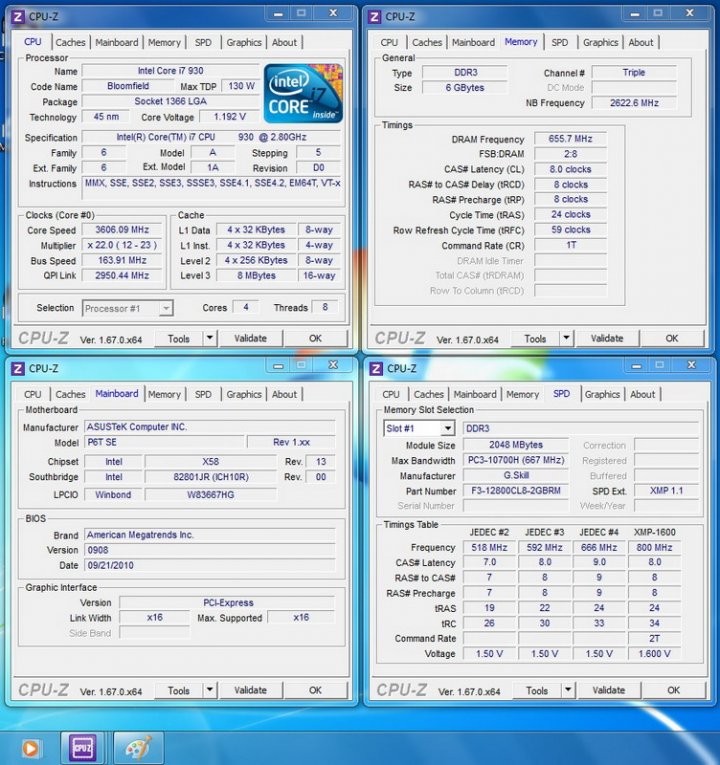Click Tools button in the SPD window
720x765 pixels.
(537, 690)
